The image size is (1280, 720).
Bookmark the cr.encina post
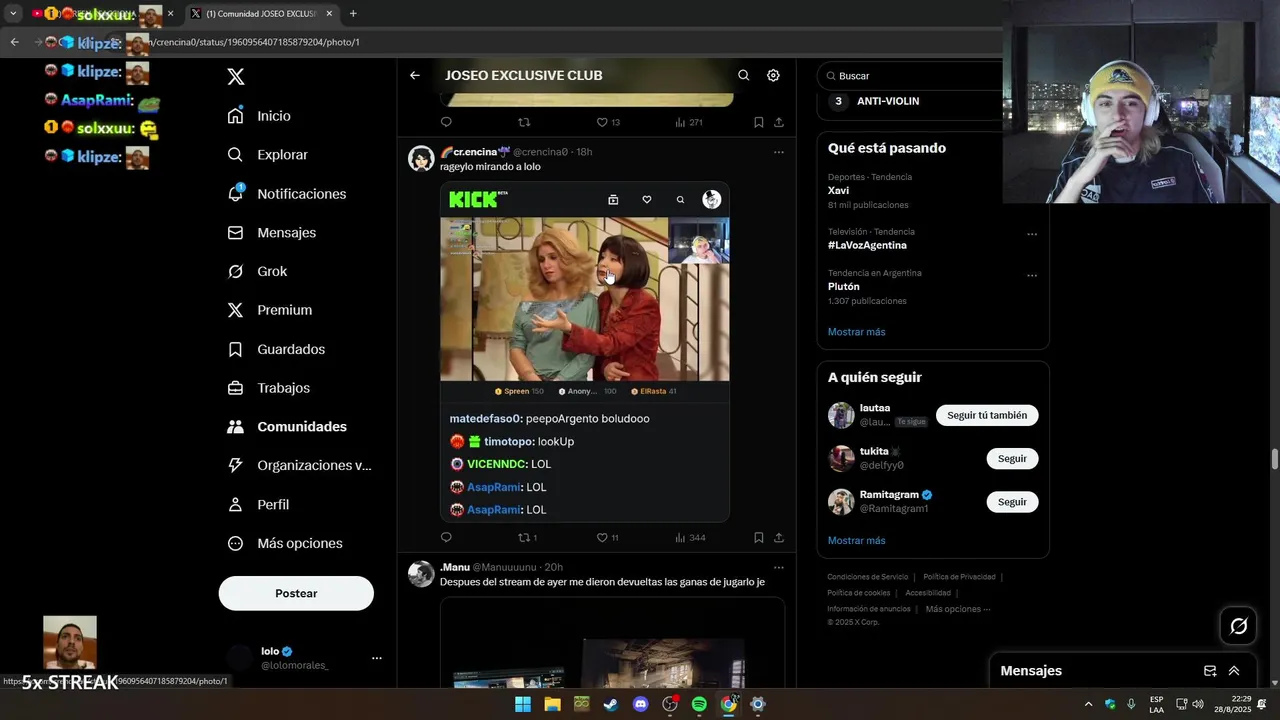point(758,538)
